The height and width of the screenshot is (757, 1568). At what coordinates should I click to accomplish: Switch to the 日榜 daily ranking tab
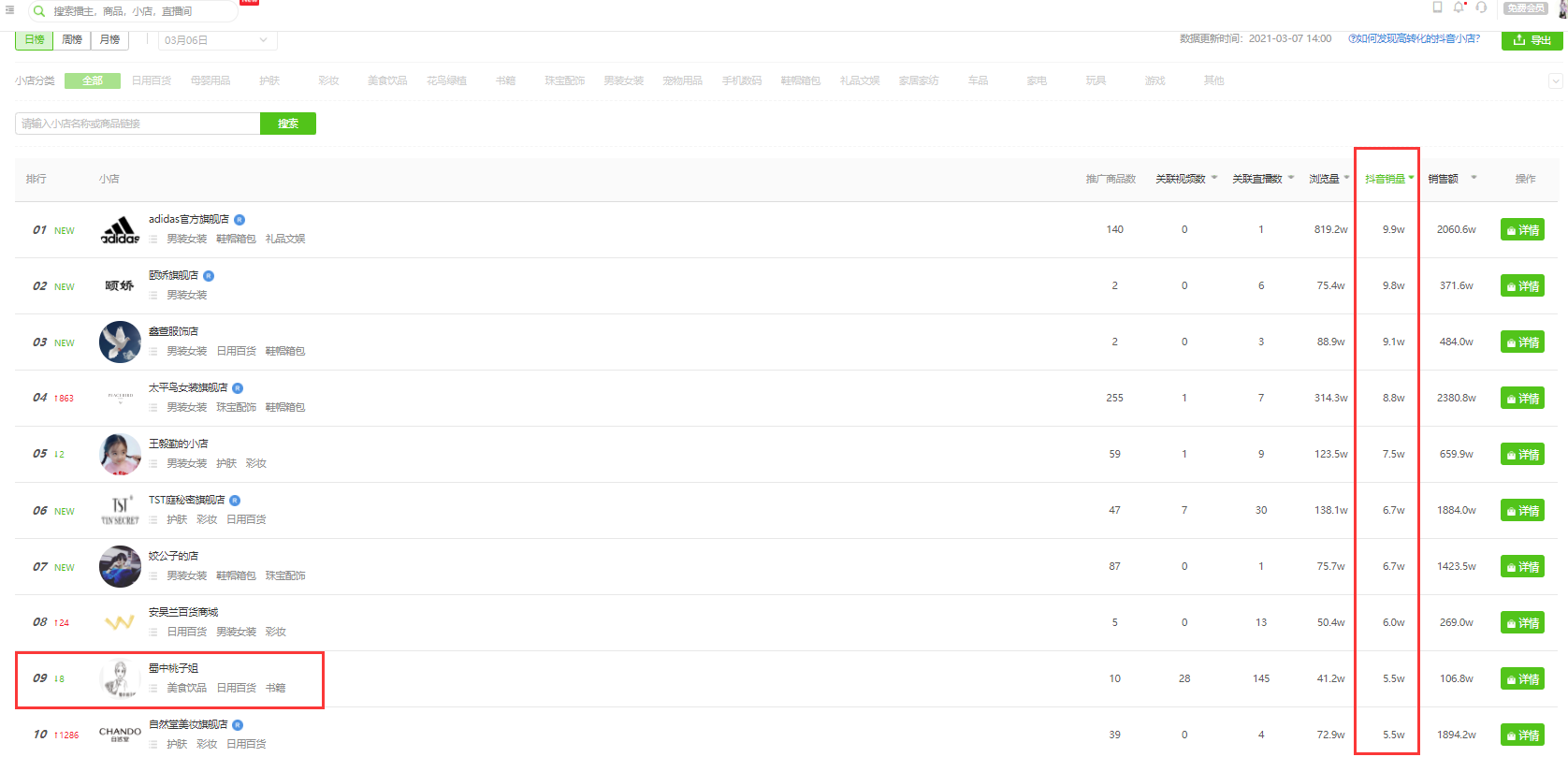coord(35,40)
